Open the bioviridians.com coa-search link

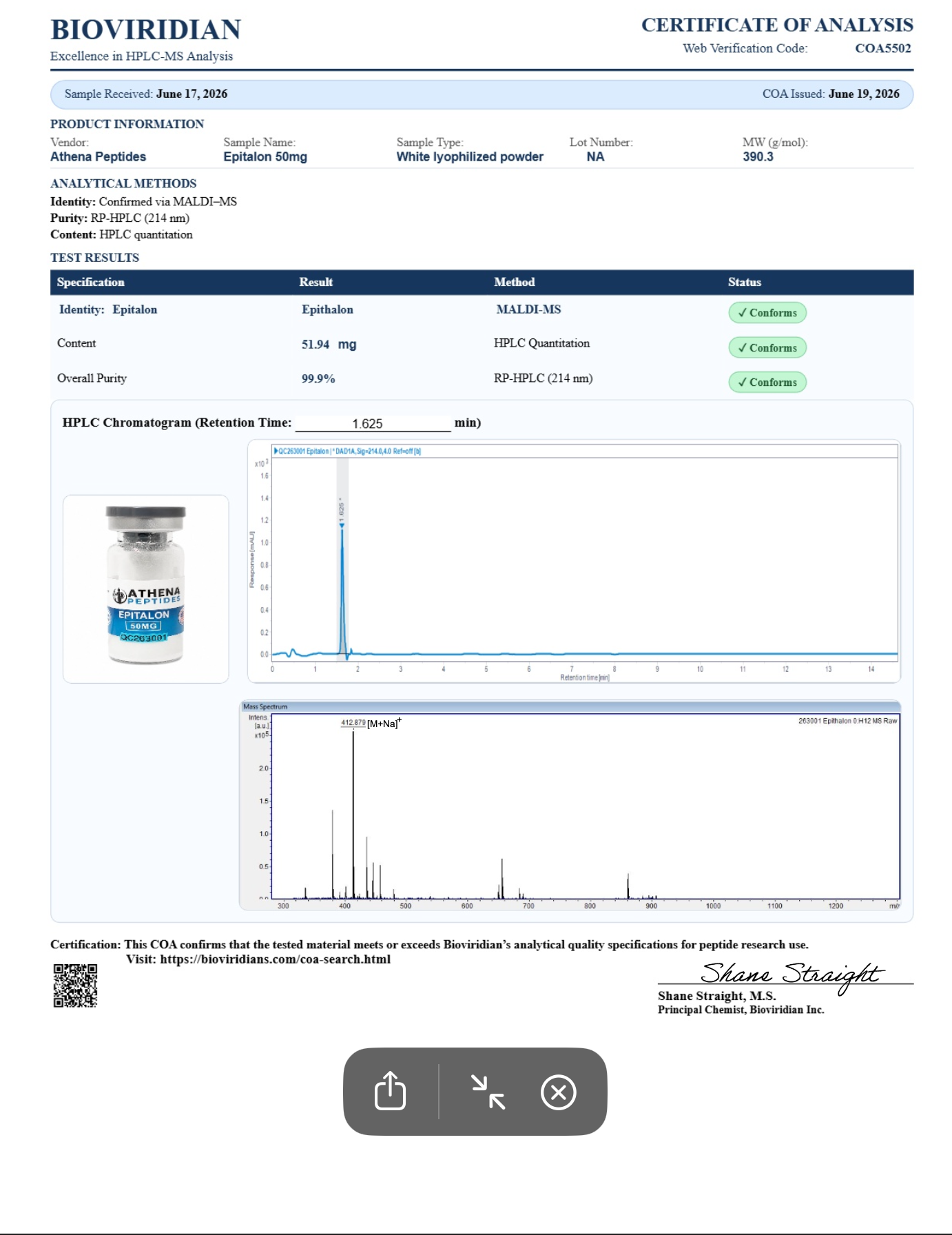tap(276, 959)
